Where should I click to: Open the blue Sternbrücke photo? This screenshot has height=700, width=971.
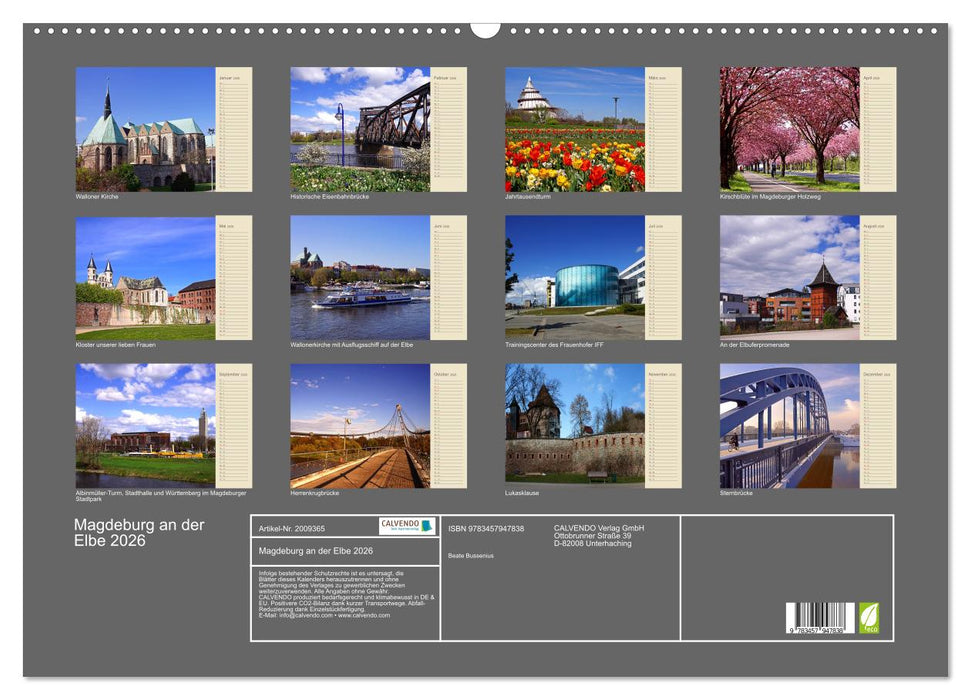(x=789, y=425)
